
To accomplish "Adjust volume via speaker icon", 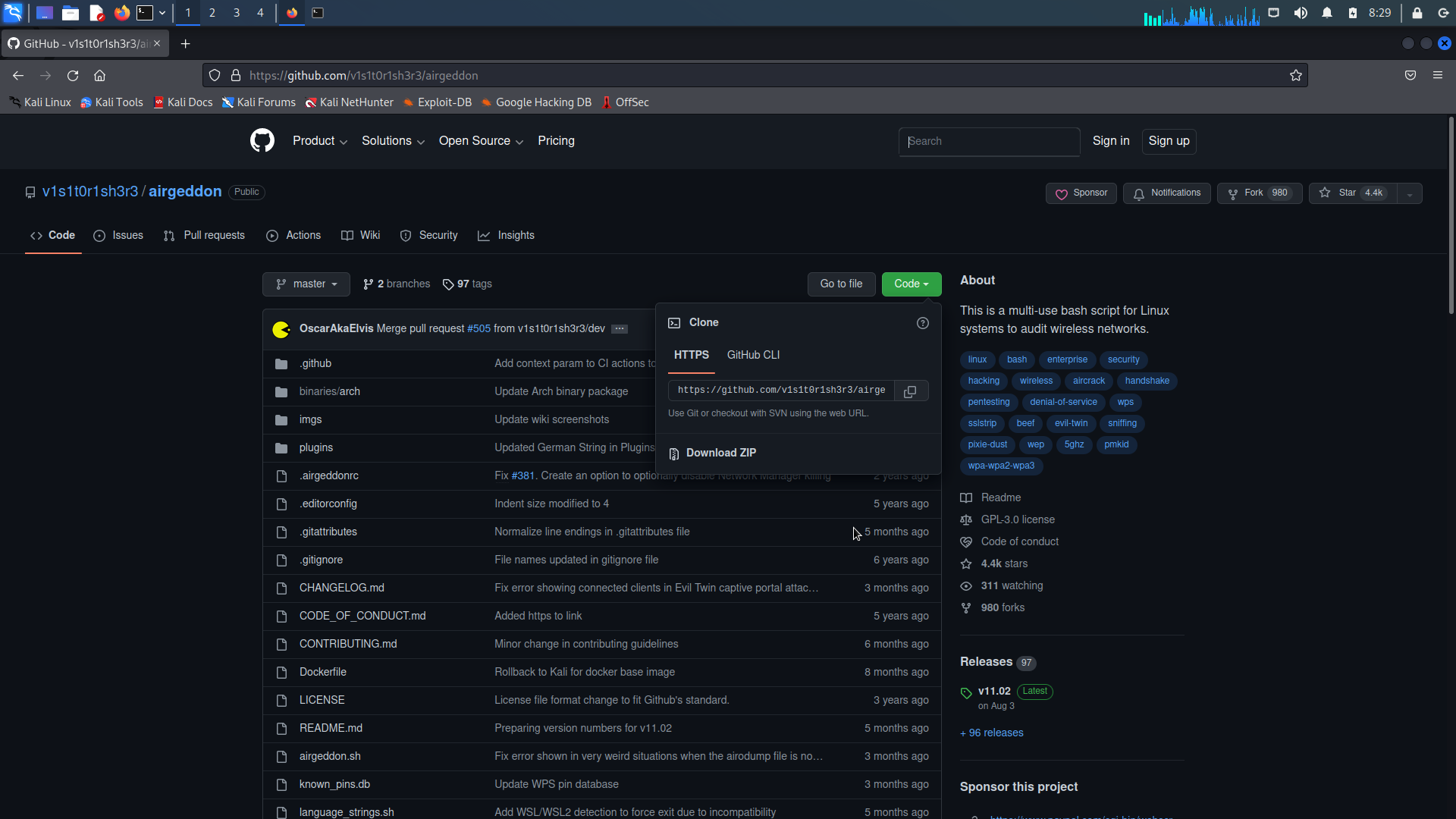I will (1301, 12).
